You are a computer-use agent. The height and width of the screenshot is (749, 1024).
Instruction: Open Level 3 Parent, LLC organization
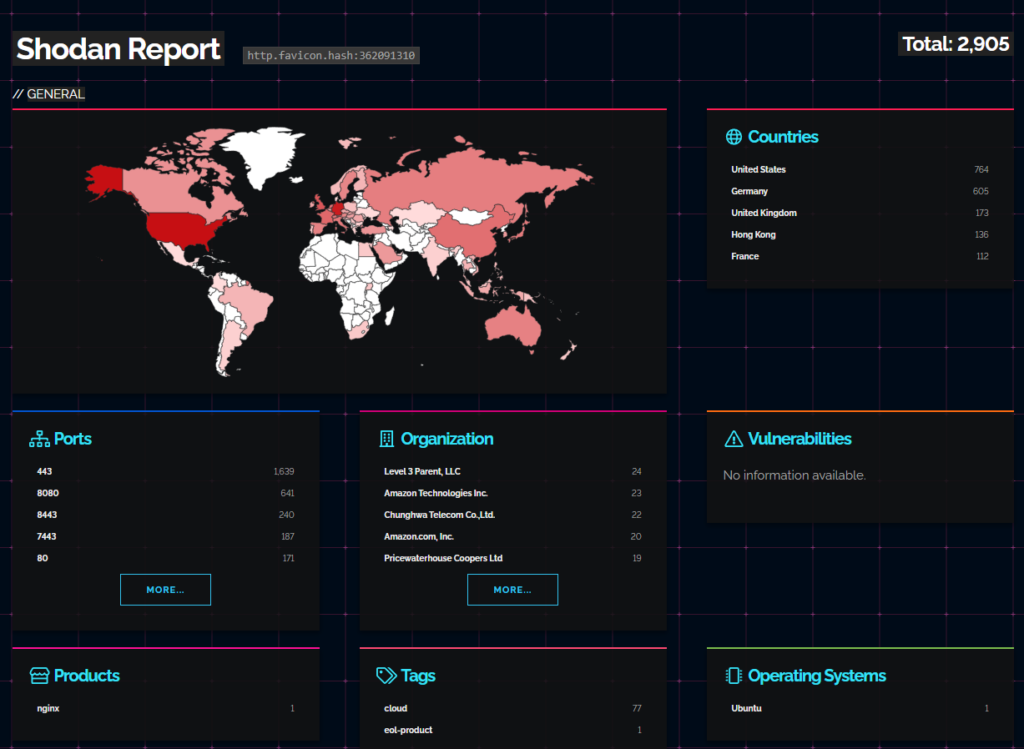[x=422, y=471]
